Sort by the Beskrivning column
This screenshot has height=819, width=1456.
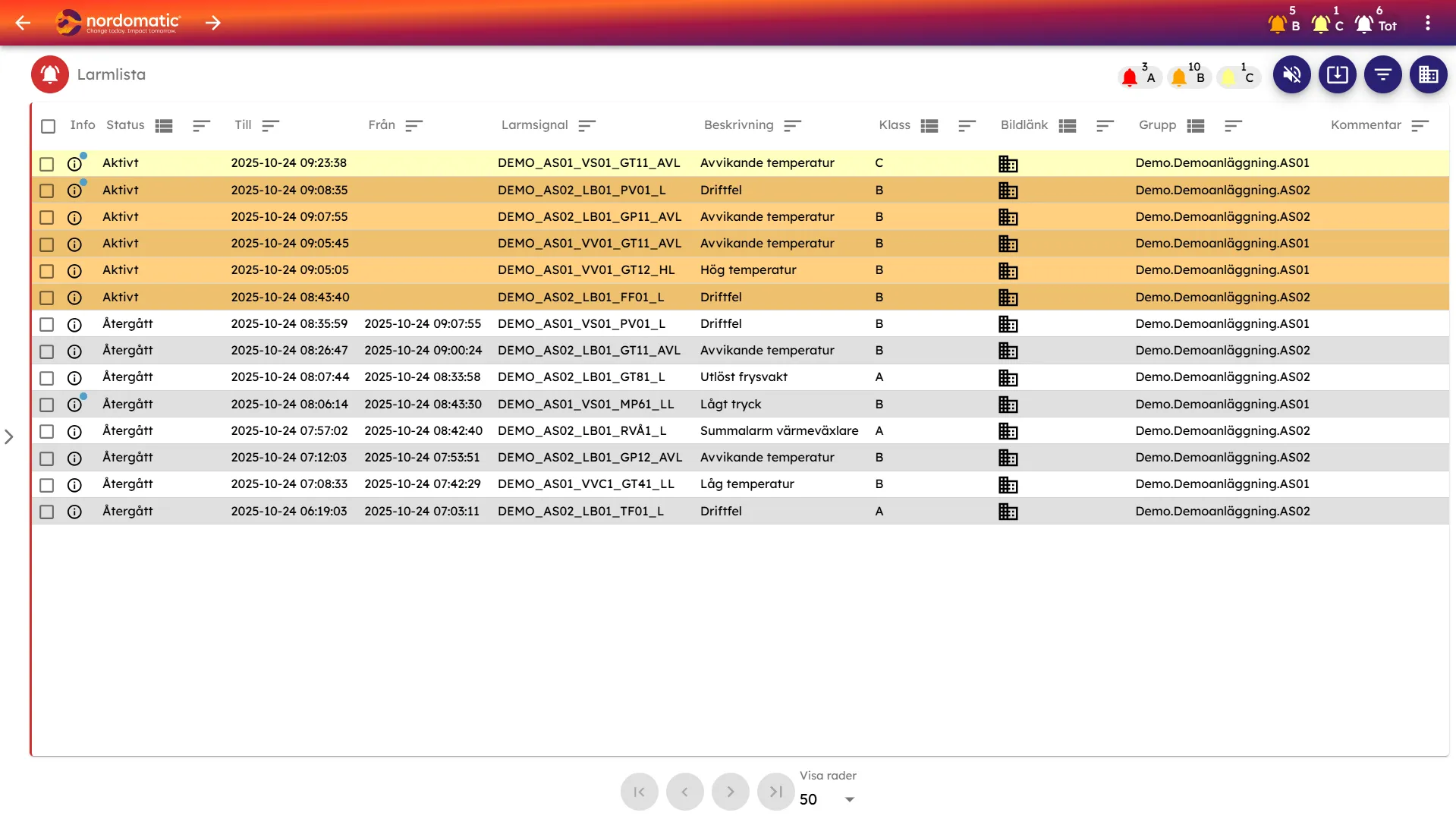coord(792,126)
